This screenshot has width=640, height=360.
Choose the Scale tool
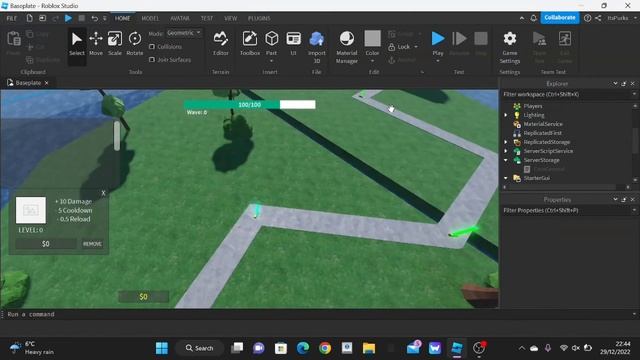click(115, 44)
